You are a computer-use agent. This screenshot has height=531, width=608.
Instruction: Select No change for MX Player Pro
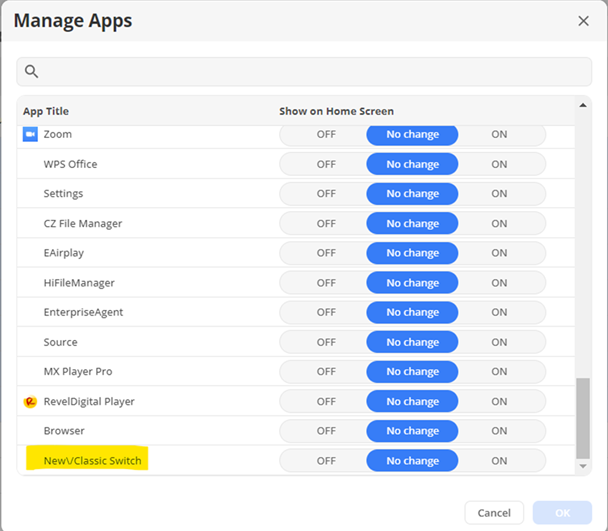coord(412,372)
